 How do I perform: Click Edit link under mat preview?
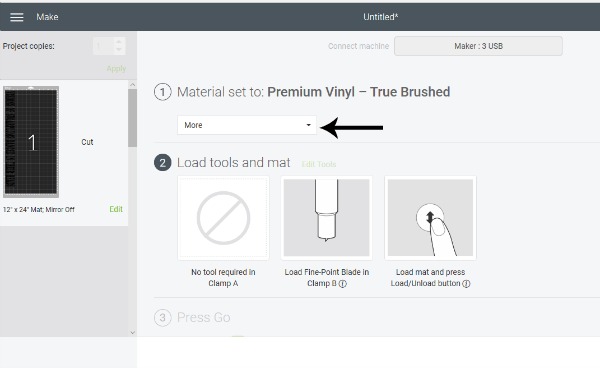point(116,209)
